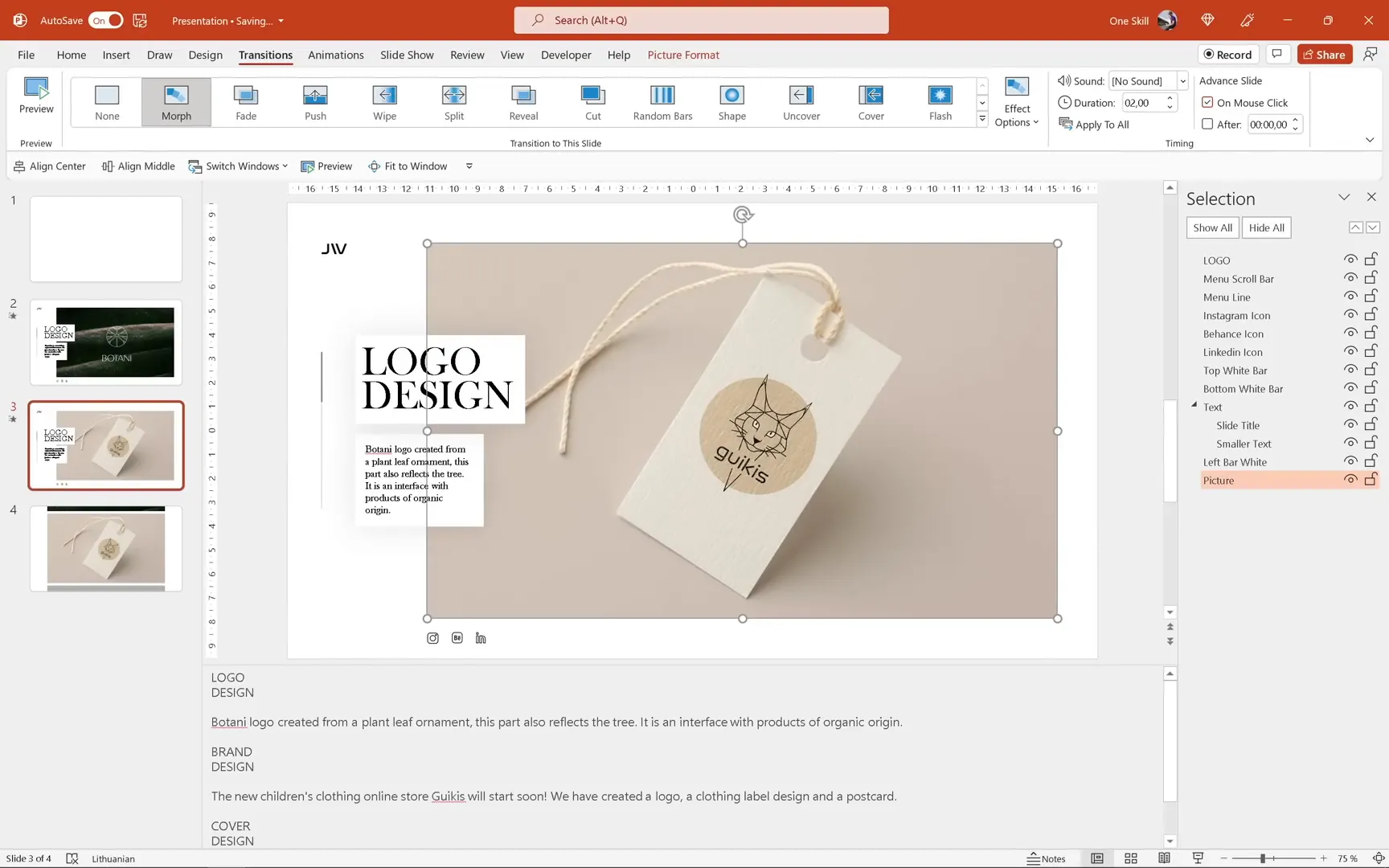The height and width of the screenshot is (868, 1389).
Task: Open the Sound dropdown
Action: 1182,81
